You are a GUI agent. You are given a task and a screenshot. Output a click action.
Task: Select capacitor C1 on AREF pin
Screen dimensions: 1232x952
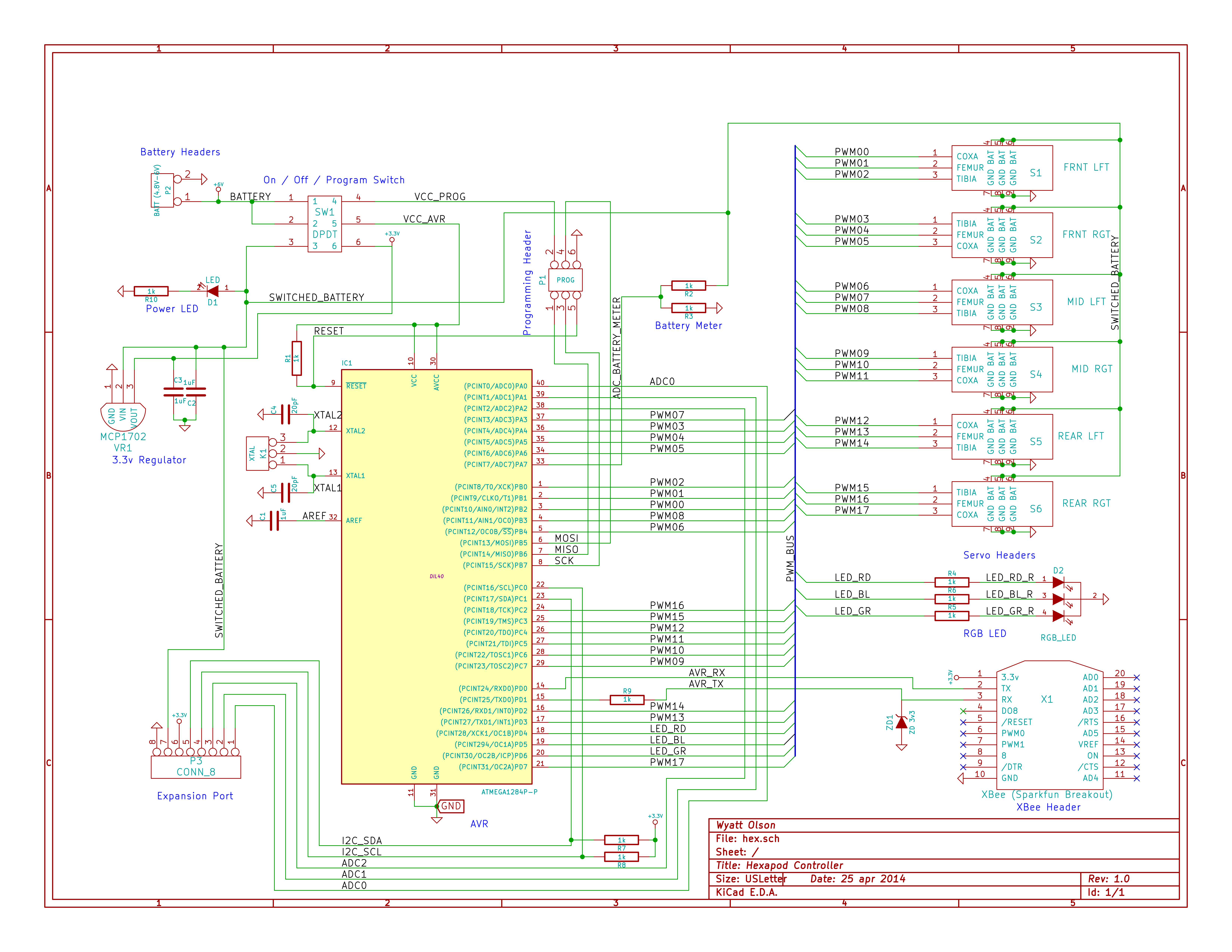pyautogui.click(x=274, y=521)
